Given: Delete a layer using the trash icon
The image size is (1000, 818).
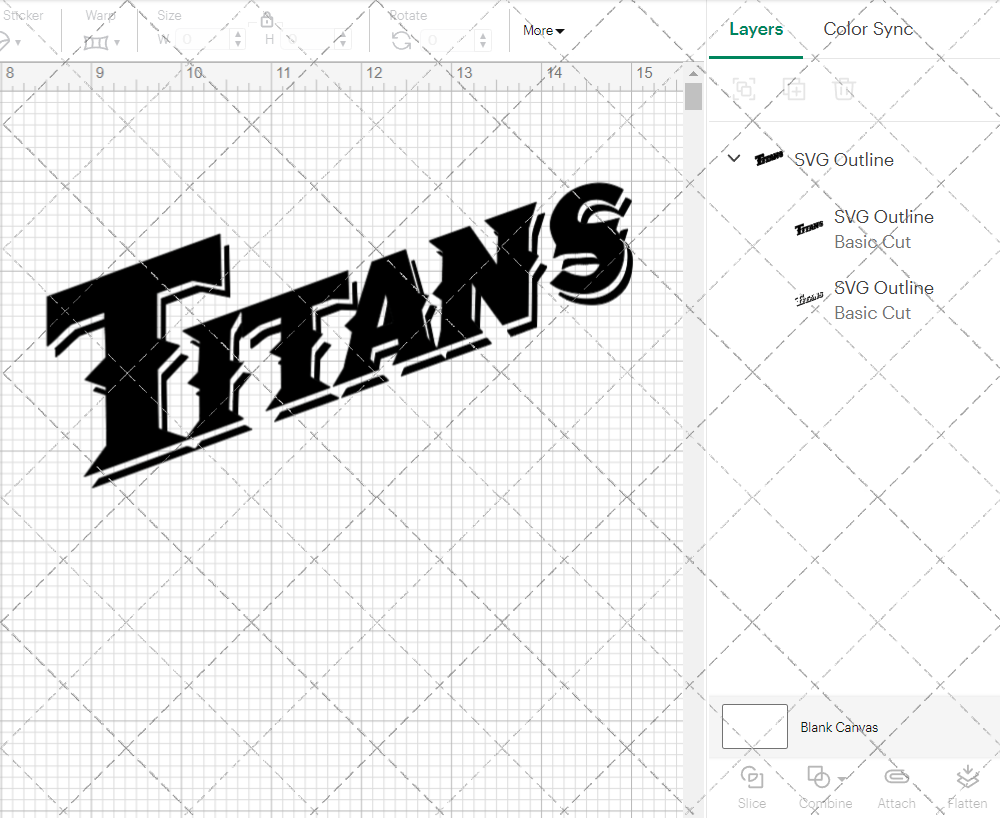Looking at the screenshot, I should [845, 89].
